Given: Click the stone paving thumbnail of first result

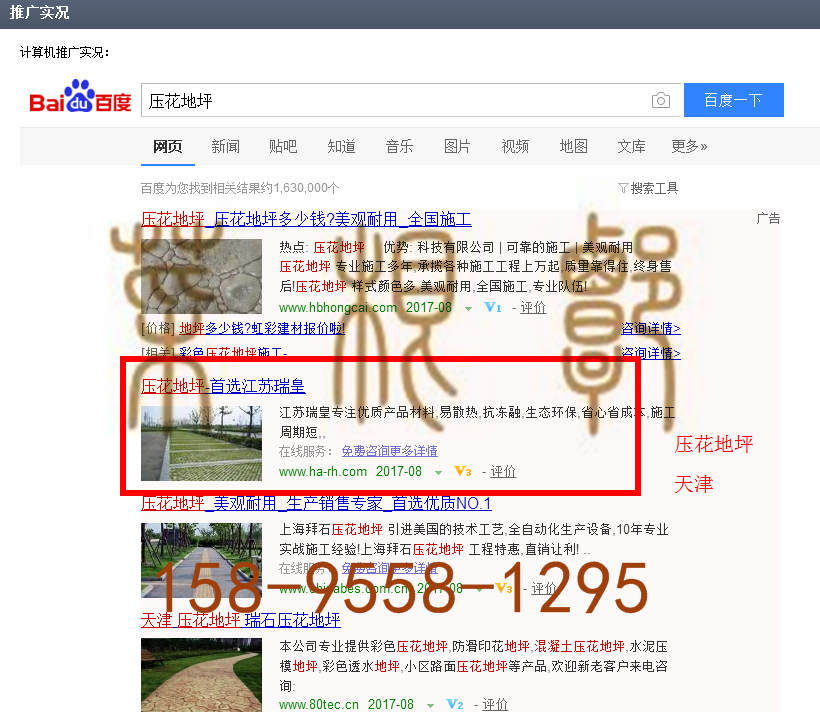Looking at the screenshot, I should pos(201,276).
